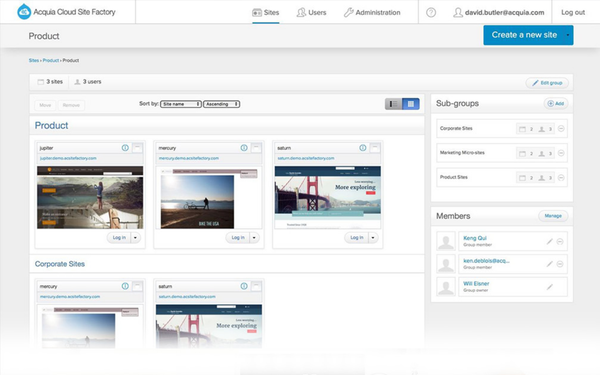Open the saturn thumbnail in Product
Screen dimensions: 600x375
tap(328, 197)
